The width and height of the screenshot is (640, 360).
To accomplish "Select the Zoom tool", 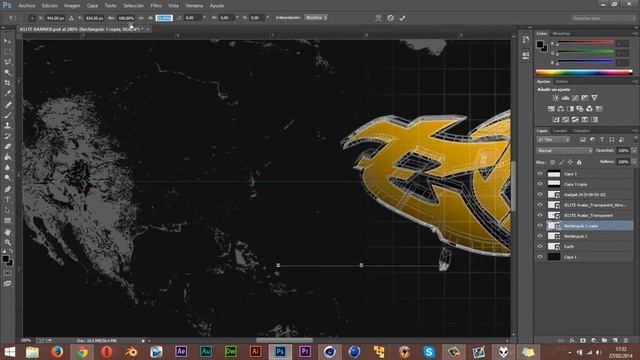I will (7, 242).
